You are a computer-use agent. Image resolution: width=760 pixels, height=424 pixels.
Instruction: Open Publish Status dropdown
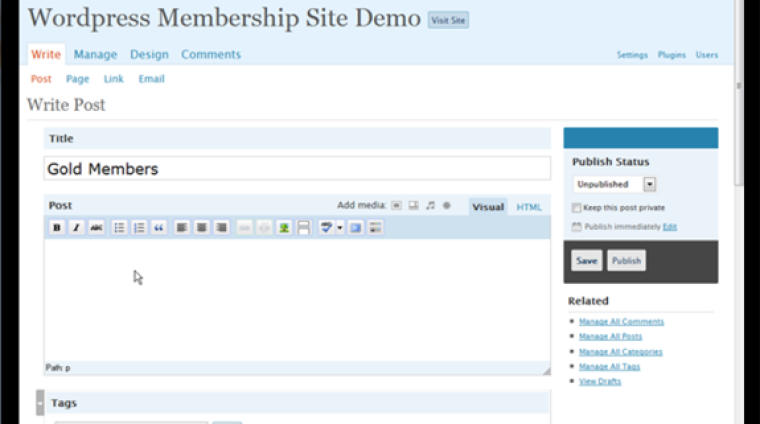[614, 184]
